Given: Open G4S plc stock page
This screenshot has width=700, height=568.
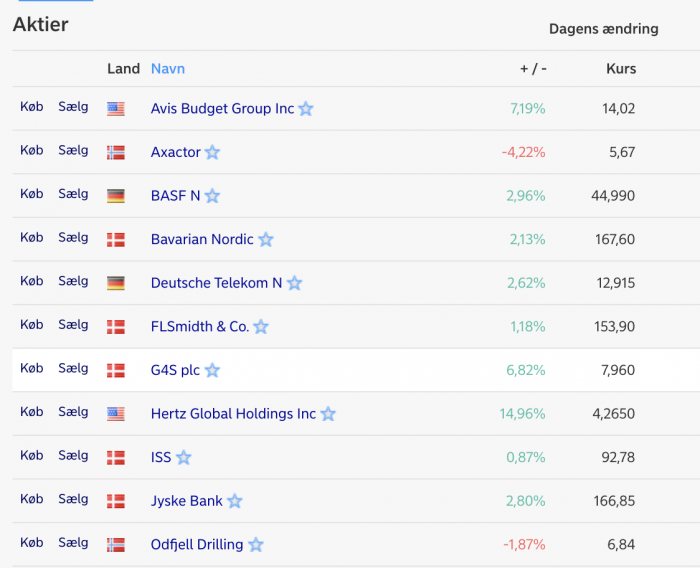Looking at the screenshot, I should click(x=175, y=370).
